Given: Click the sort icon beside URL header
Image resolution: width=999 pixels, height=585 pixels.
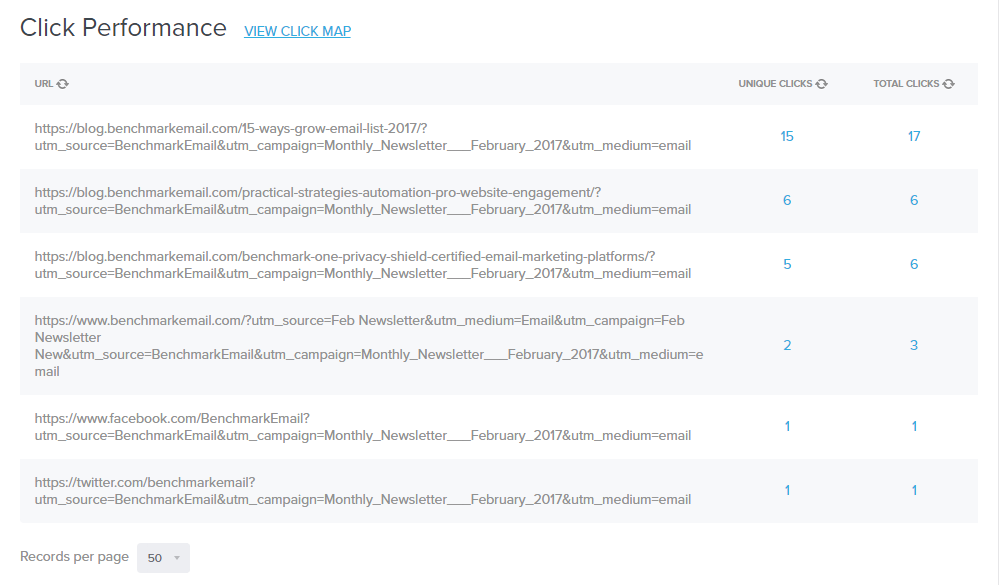Looking at the screenshot, I should 63,84.
